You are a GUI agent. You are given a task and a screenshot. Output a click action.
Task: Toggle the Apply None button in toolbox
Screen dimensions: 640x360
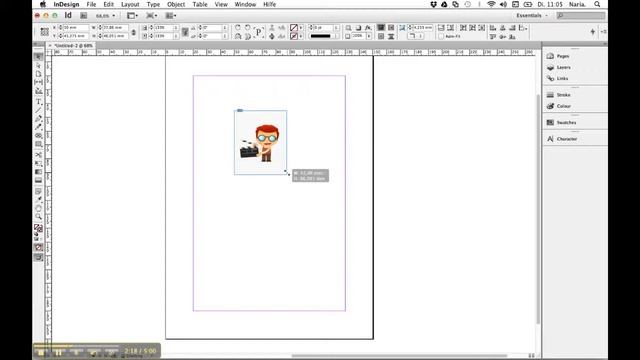(38, 247)
